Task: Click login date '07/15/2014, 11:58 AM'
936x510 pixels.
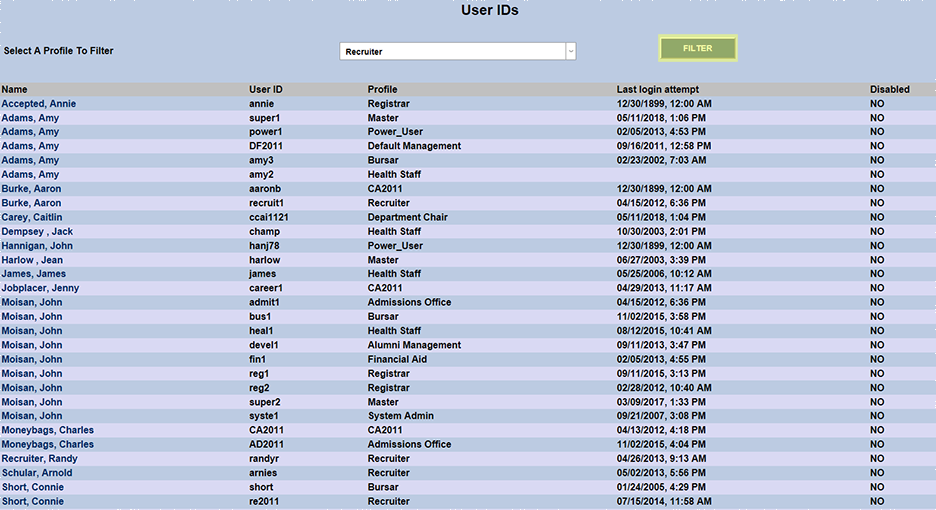Action: [664, 502]
